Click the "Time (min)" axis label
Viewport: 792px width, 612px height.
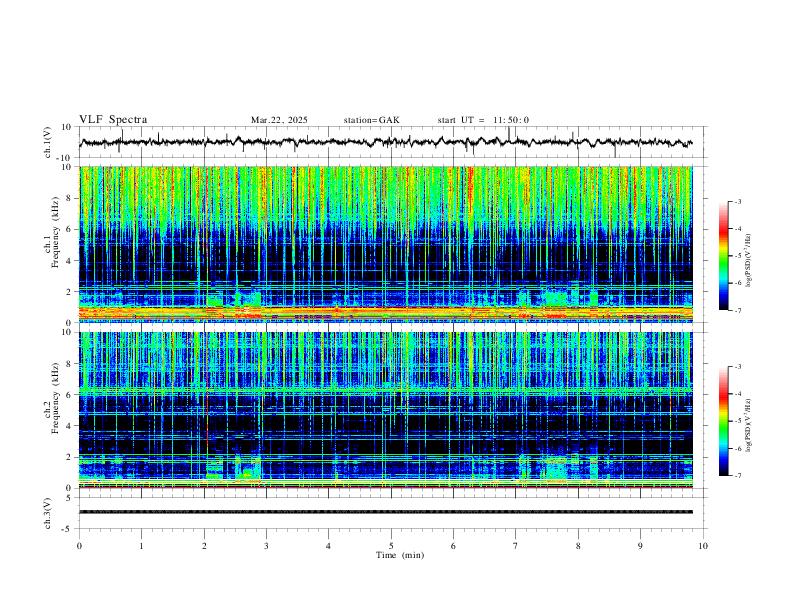400,555
